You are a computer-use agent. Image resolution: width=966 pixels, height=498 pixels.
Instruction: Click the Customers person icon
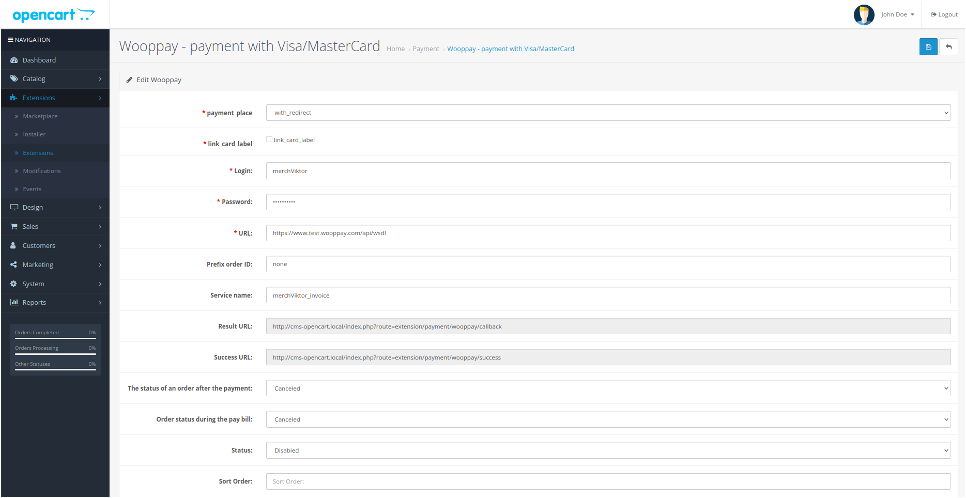point(14,245)
